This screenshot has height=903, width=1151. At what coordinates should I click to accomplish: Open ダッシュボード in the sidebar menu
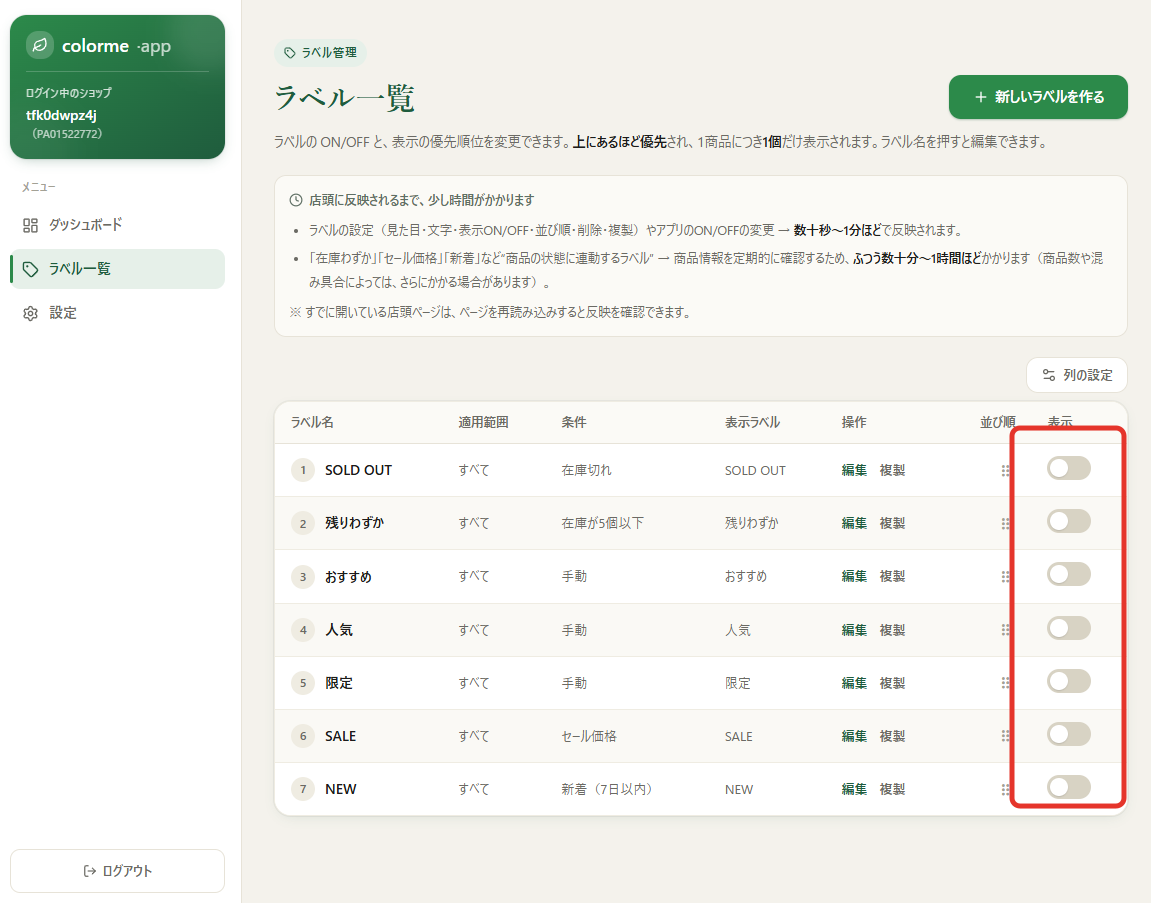(x=117, y=225)
